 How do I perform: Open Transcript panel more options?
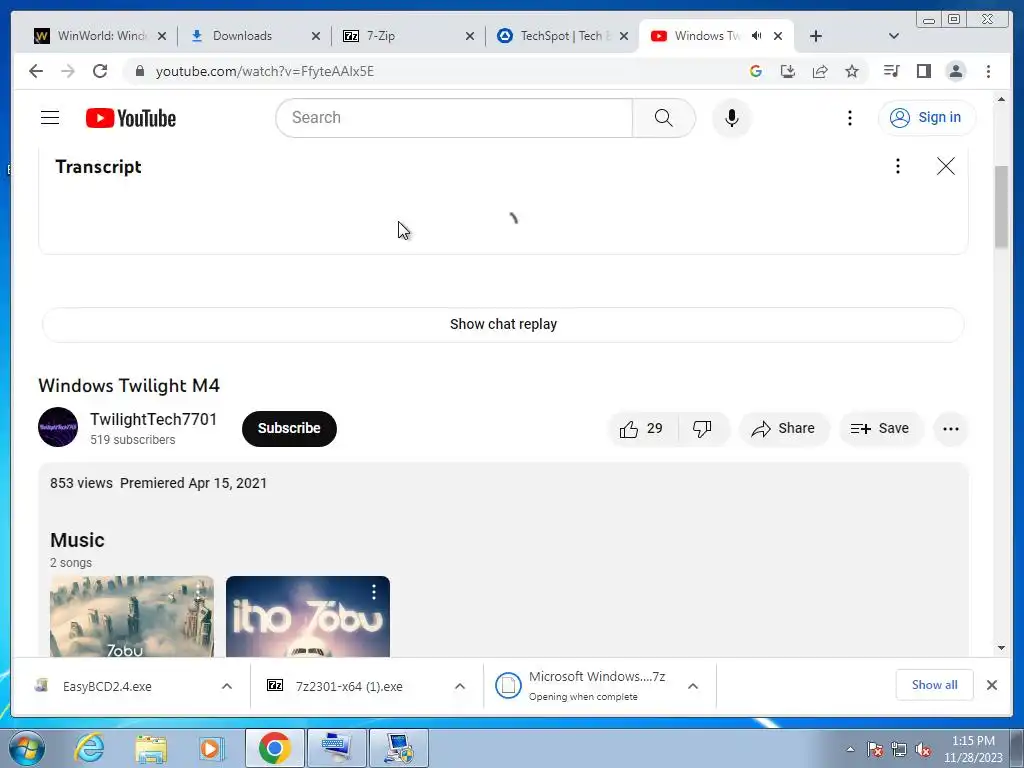coord(898,167)
